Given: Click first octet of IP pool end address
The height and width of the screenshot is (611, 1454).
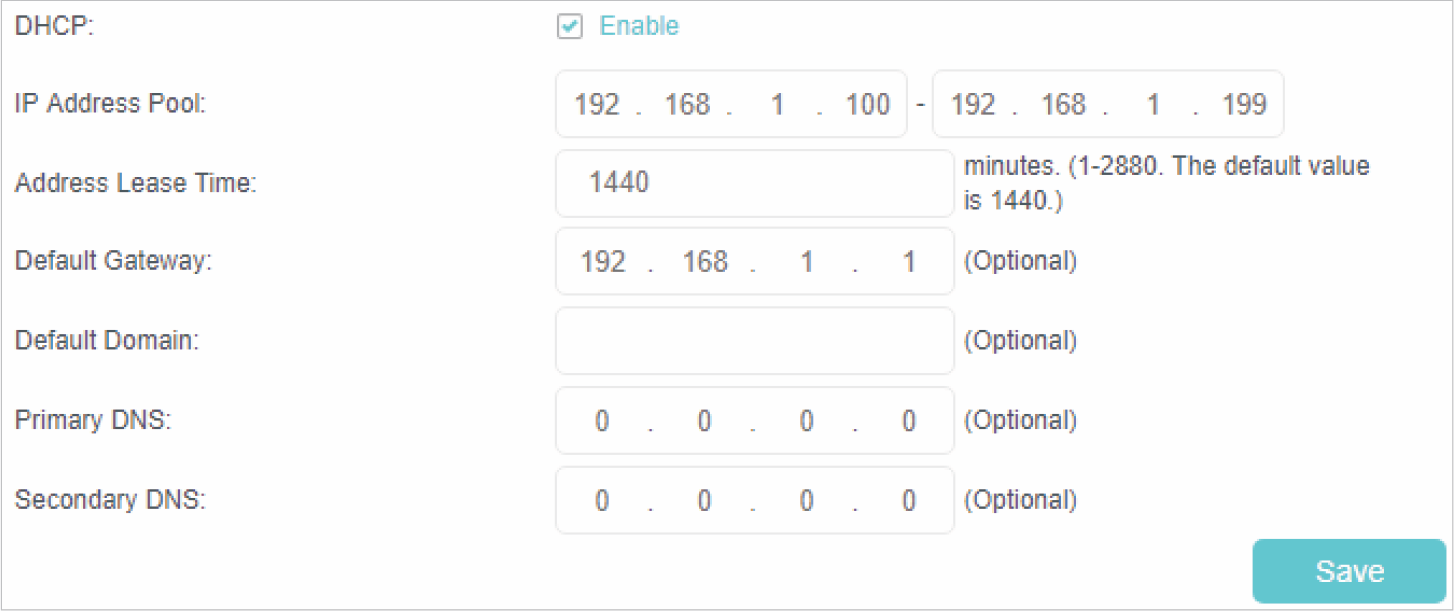Looking at the screenshot, I should [973, 104].
